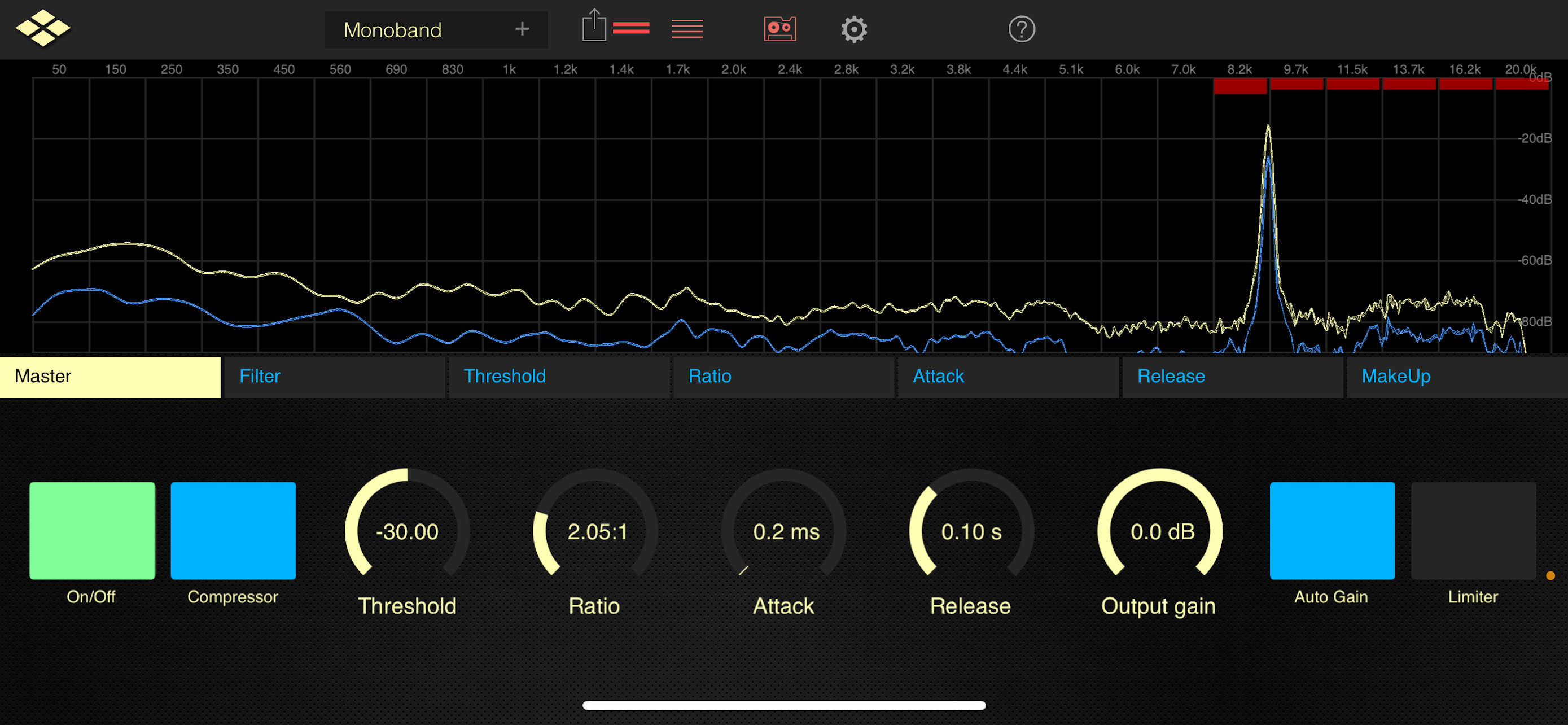This screenshot has height=725, width=1568.
Task: Select the thin red lines view icon
Action: click(x=686, y=28)
